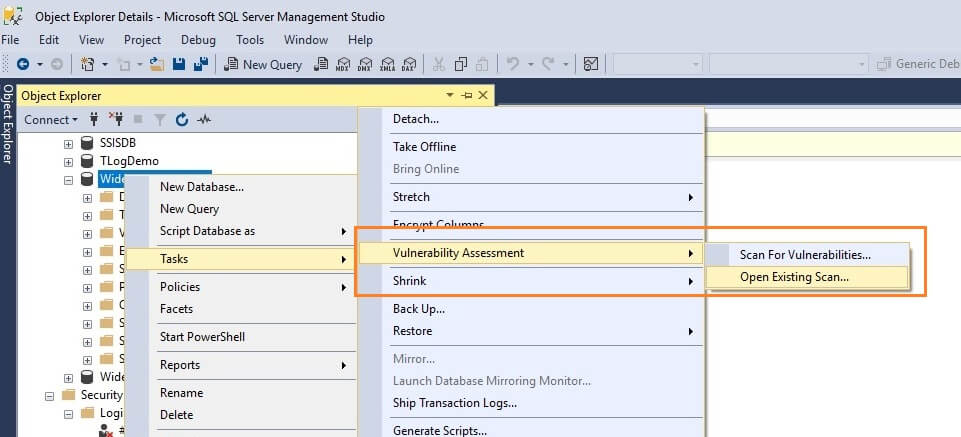Expand the TLogDemo database node
This screenshot has width=961, height=437.
(69, 161)
